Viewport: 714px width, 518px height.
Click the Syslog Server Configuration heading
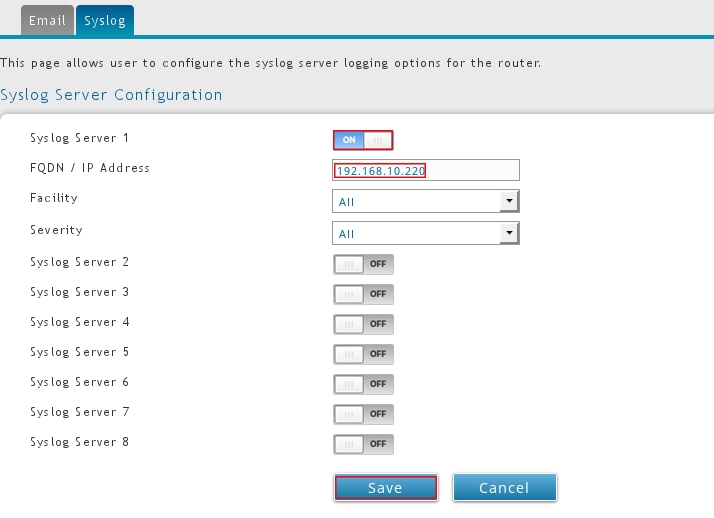pyautogui.click(x=111, y=95)
